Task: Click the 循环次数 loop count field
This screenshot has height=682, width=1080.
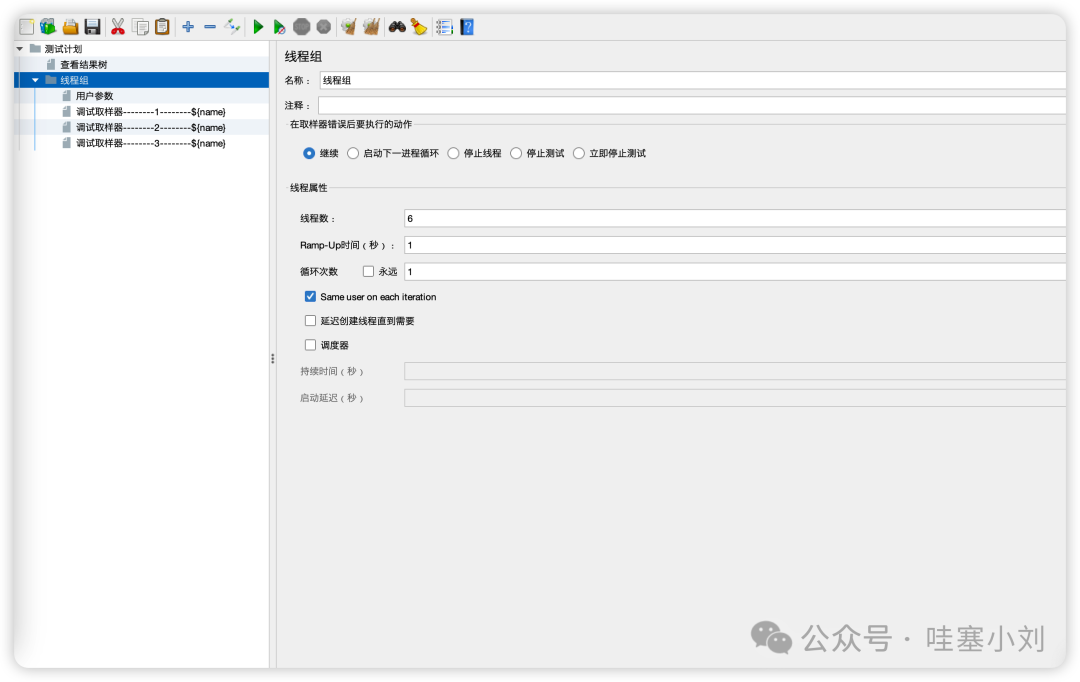Action: tap(735, 271)
